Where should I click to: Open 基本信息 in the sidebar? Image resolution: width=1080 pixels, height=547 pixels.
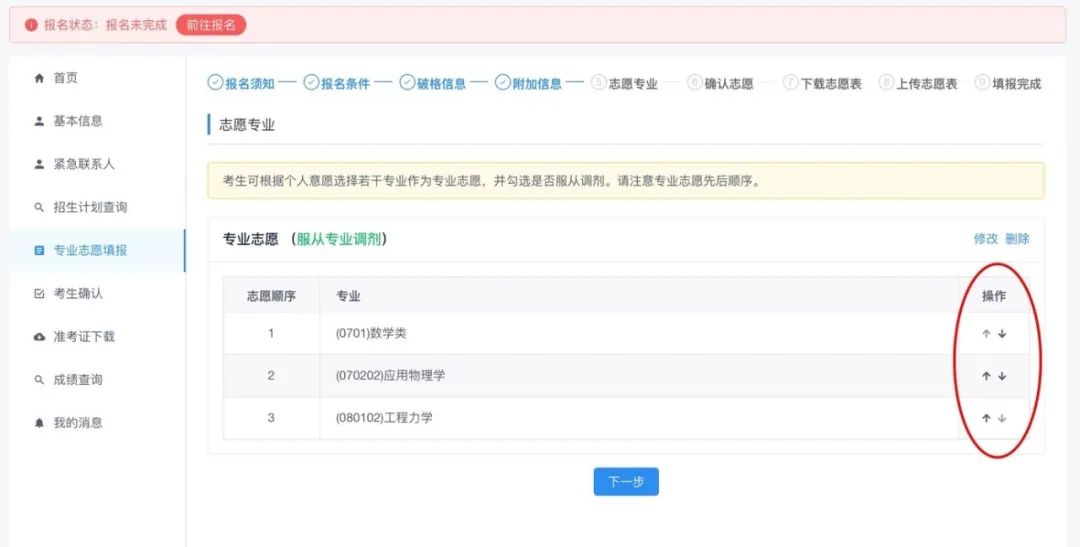point(98,121)
